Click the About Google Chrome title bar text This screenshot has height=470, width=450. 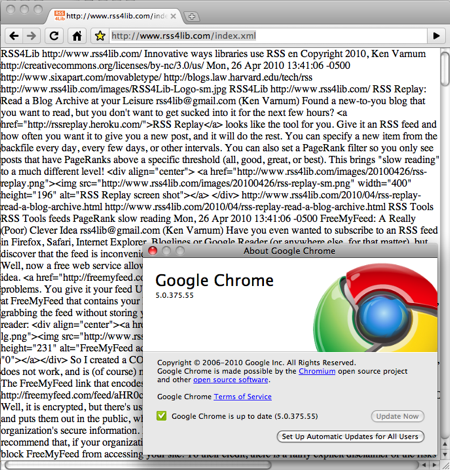[x=289, y=251]
